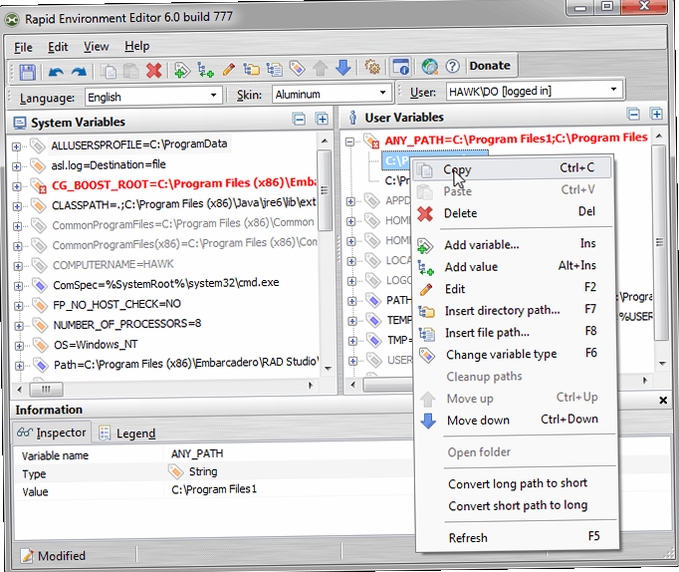Open the View menu
679x572 pixels.
coord(96,46)
